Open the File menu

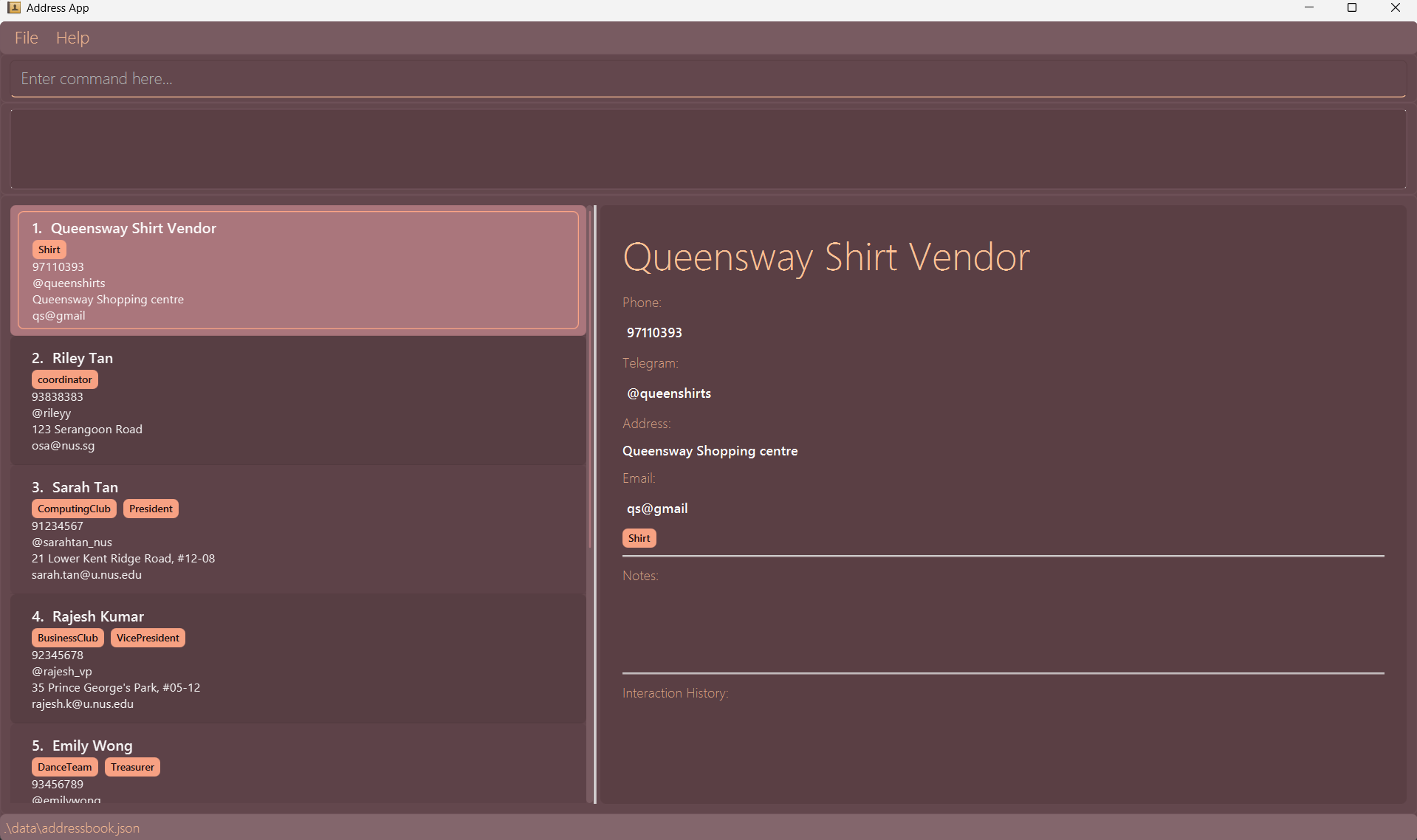coord(26,38)
